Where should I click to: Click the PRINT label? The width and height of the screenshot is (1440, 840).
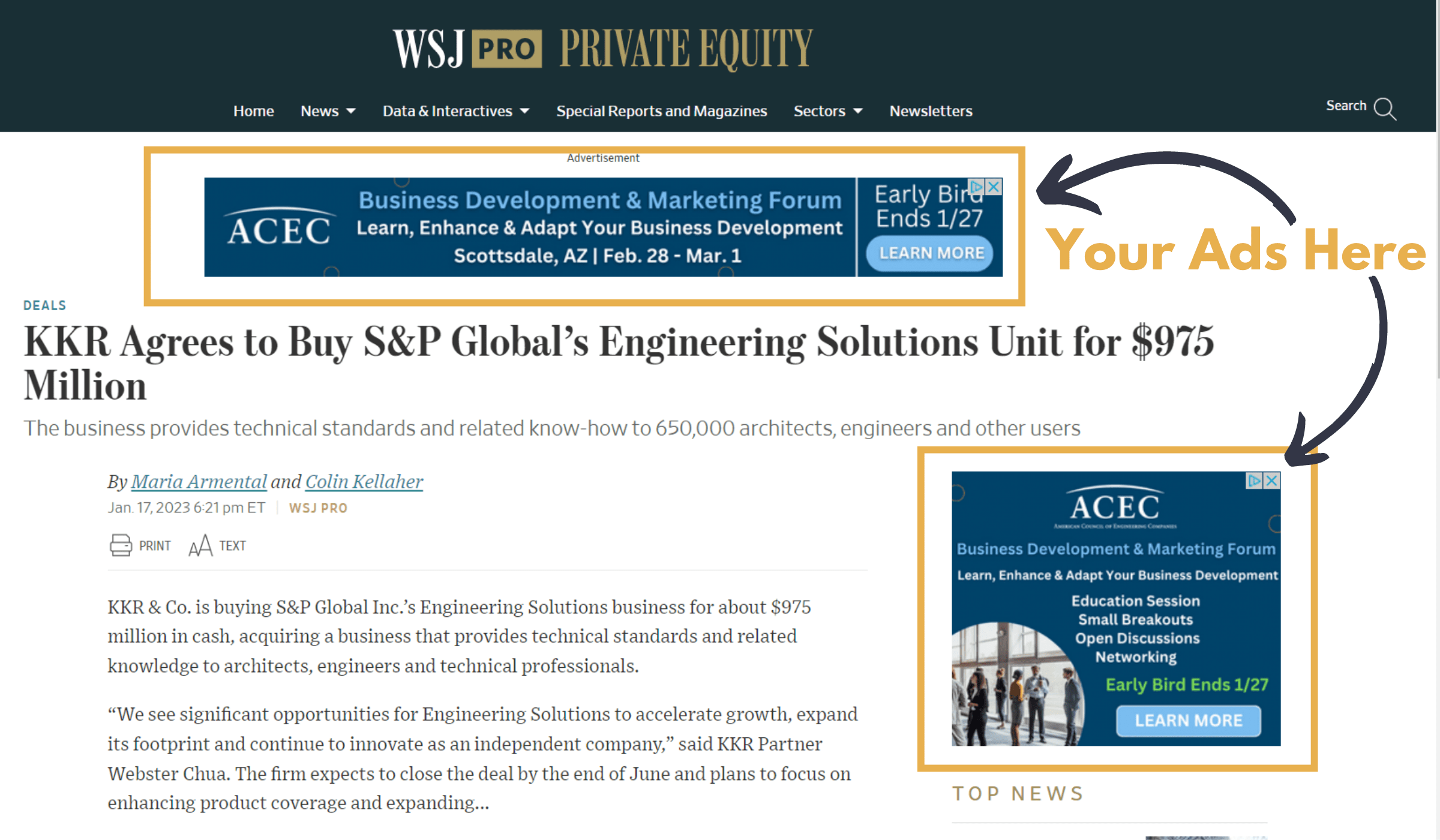coord(155,545)
